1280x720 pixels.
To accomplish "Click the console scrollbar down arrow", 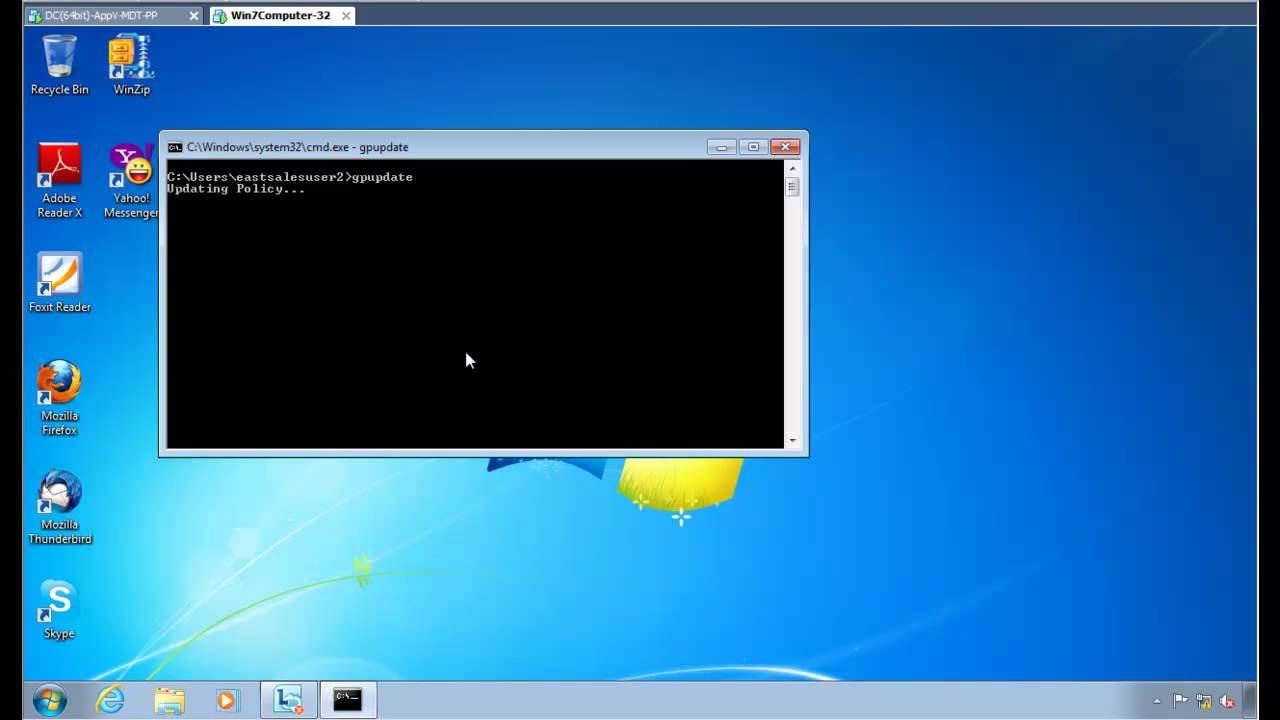I will click(792, 441).
